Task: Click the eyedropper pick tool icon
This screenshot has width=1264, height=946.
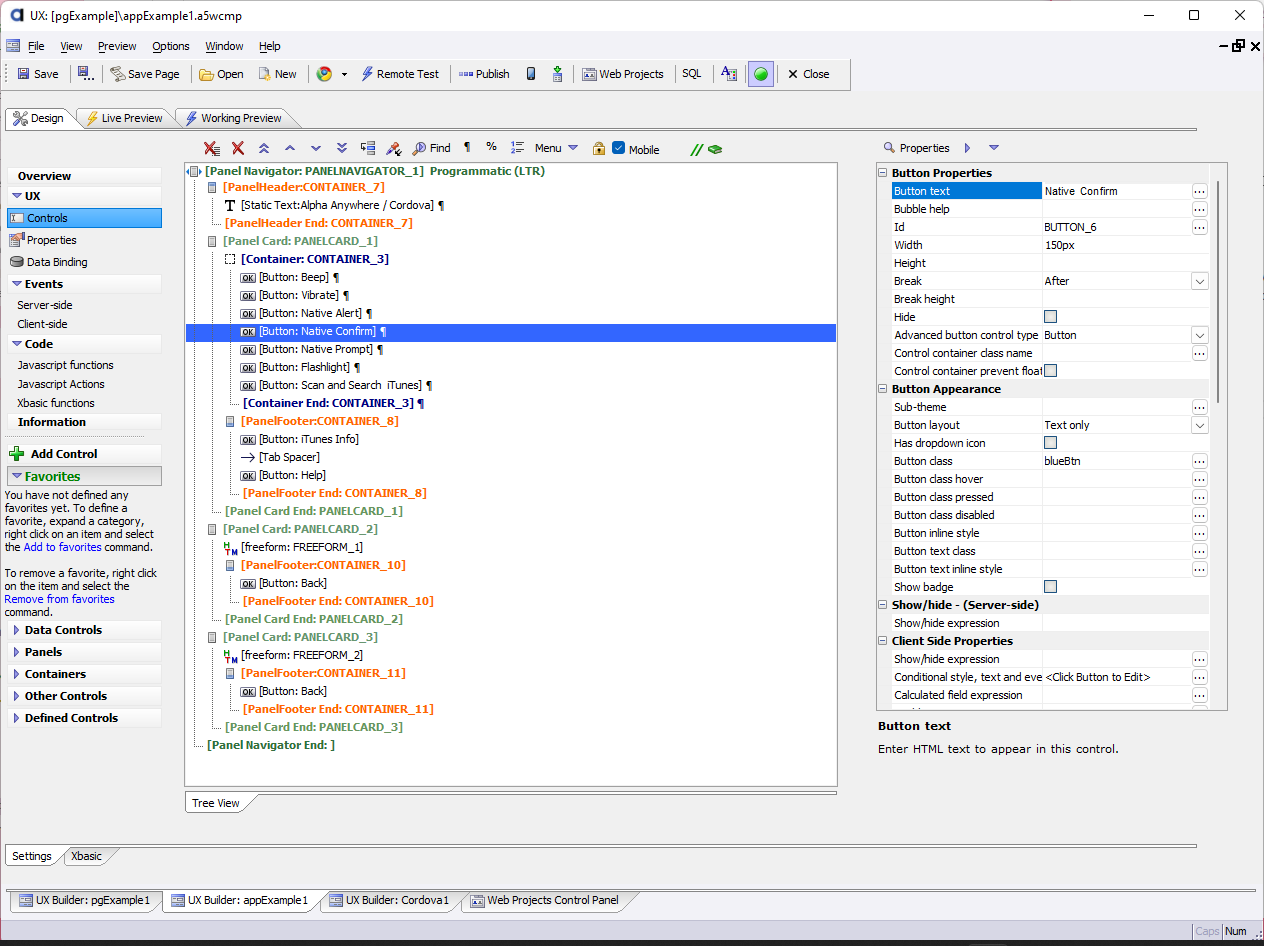Action: tap(394, 148)
